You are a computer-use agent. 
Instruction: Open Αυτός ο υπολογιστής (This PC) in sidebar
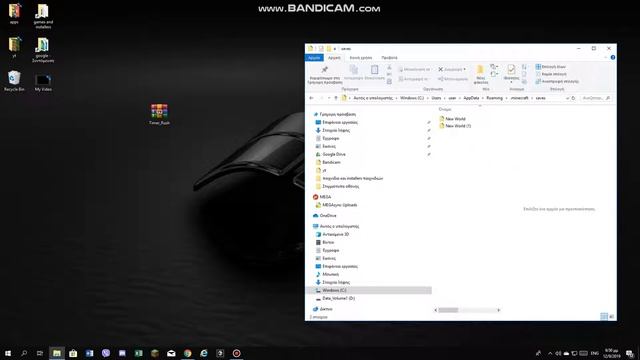coord(336,226)
